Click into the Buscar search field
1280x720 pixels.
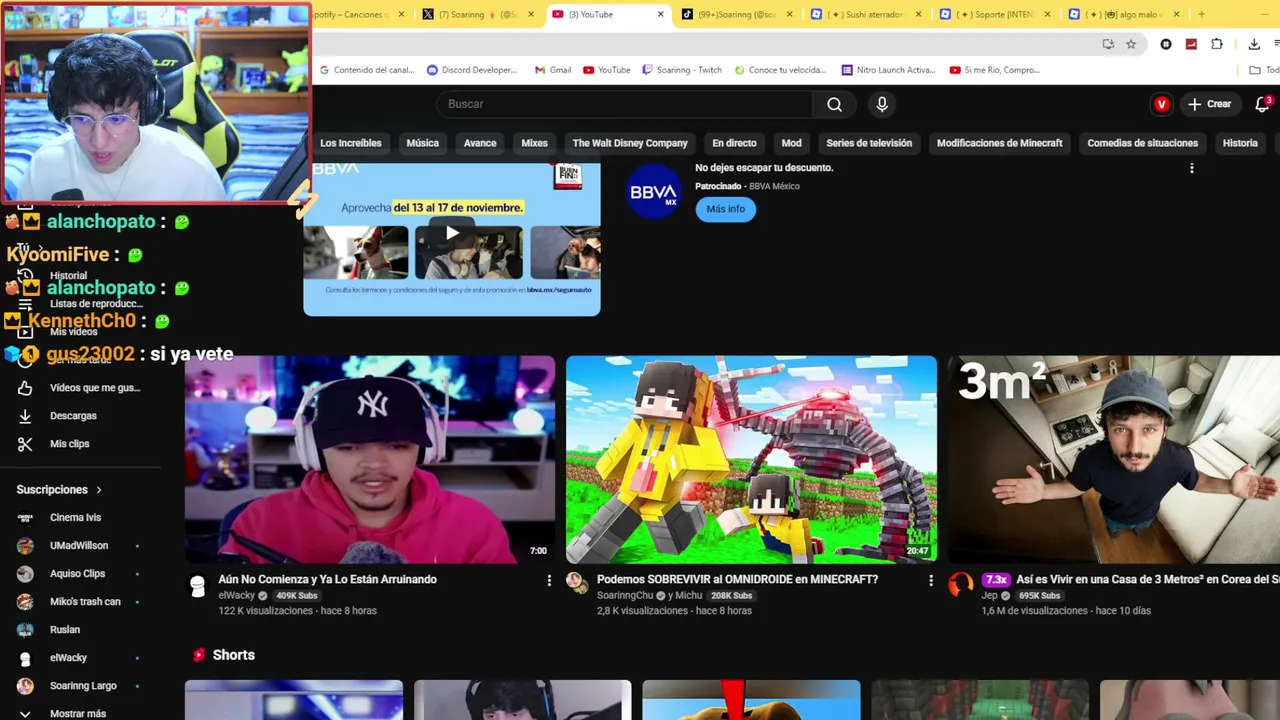626,104
